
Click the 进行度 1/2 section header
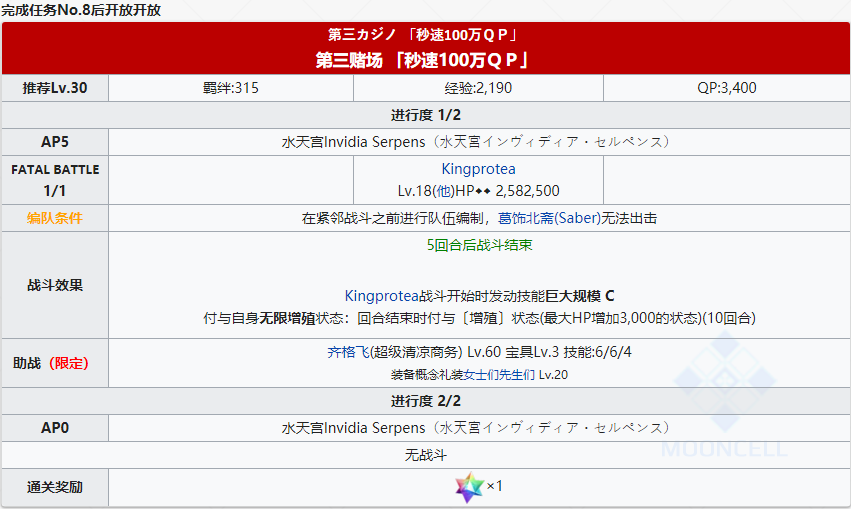[x=426, y=115]
